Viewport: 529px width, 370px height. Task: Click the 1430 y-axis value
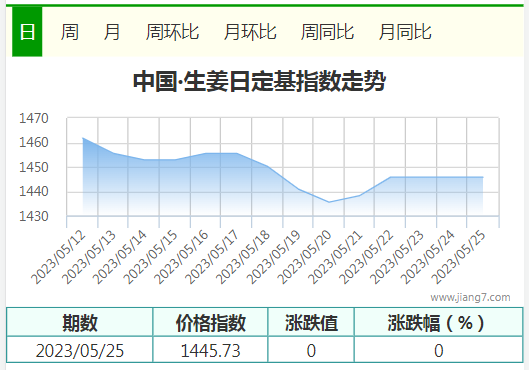tap(34, 216)
